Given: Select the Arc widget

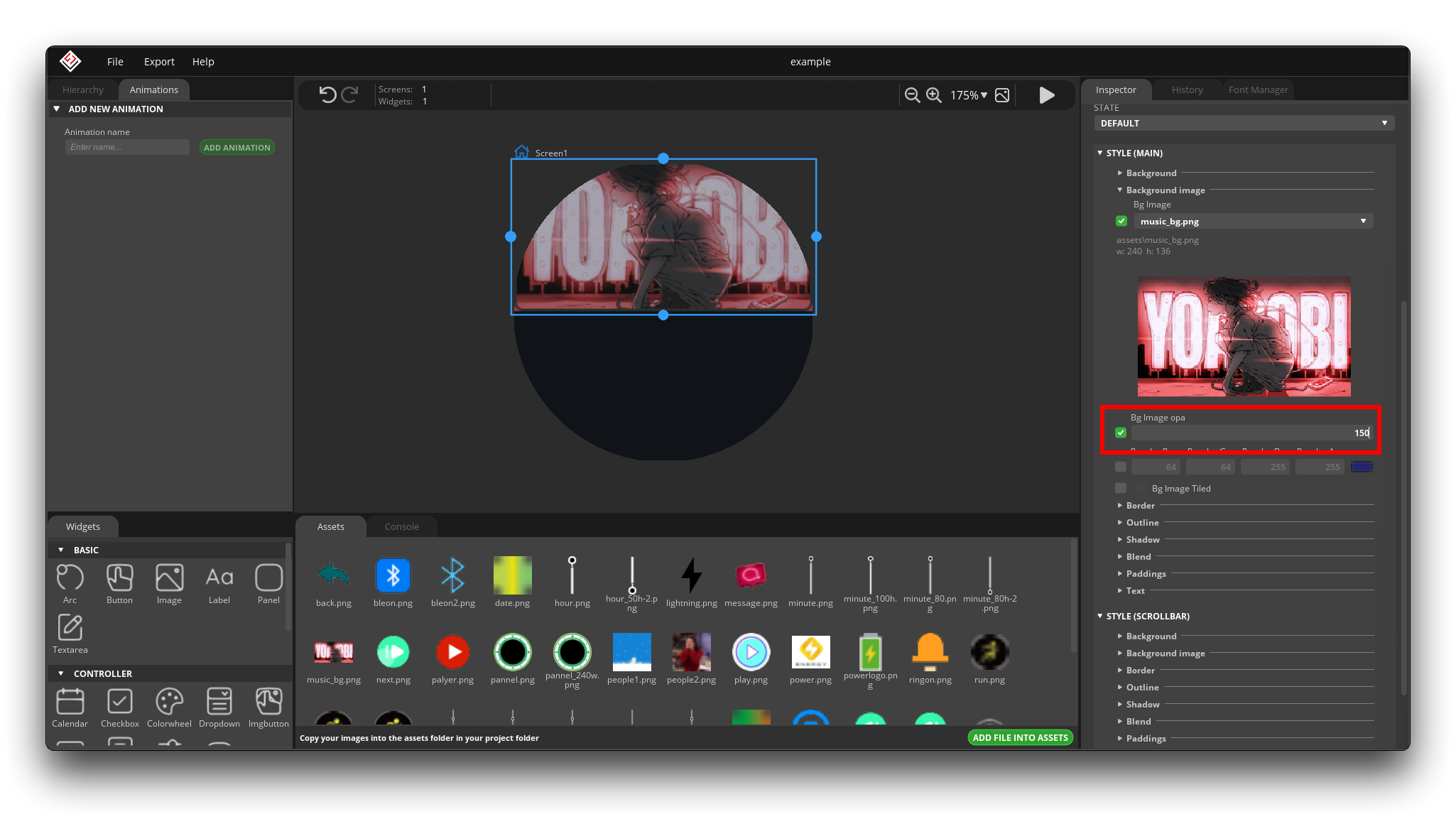Looking at the screenshot, I should [x=70, y=584].
